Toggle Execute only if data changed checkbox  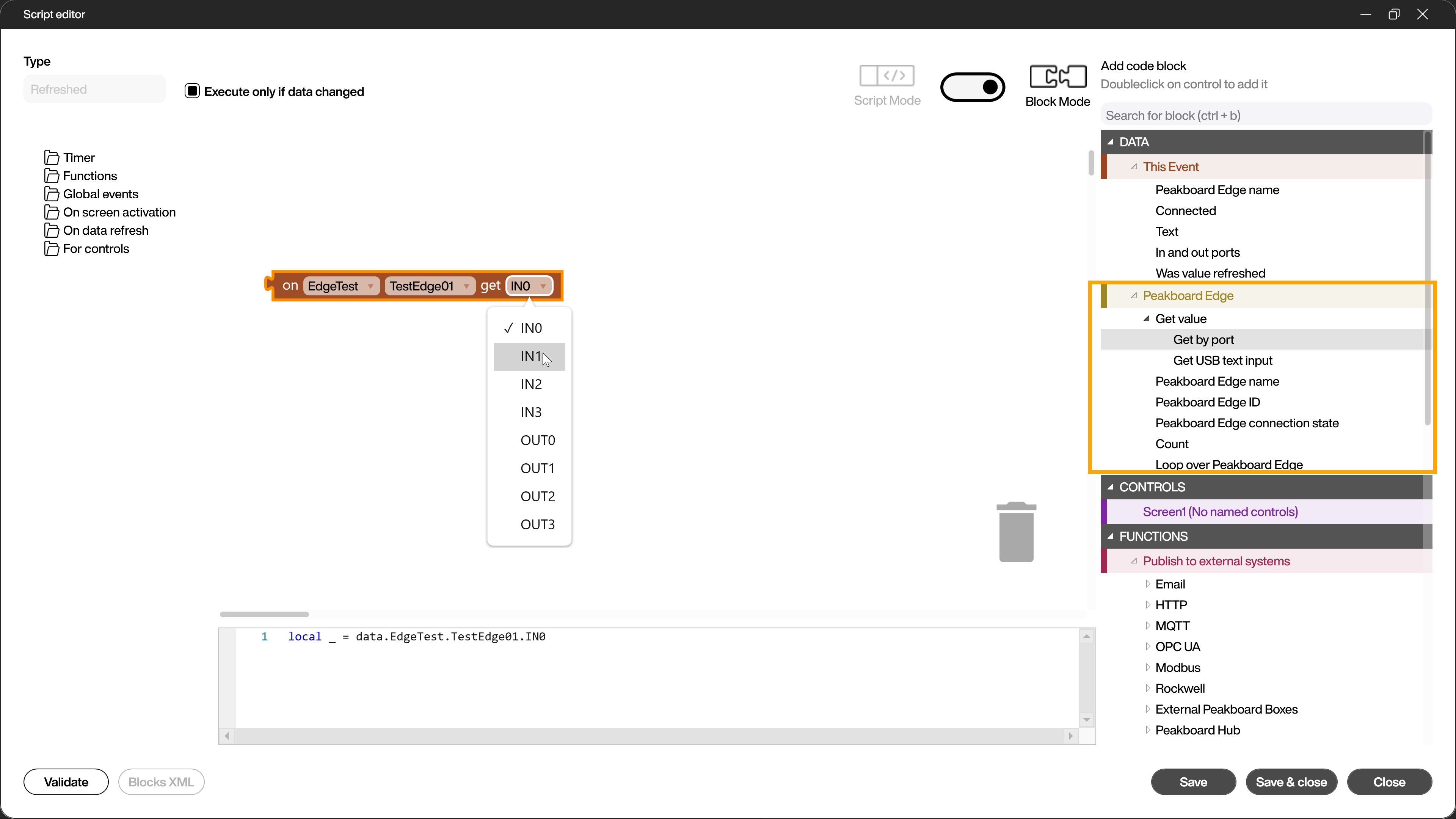click(192, 91)
